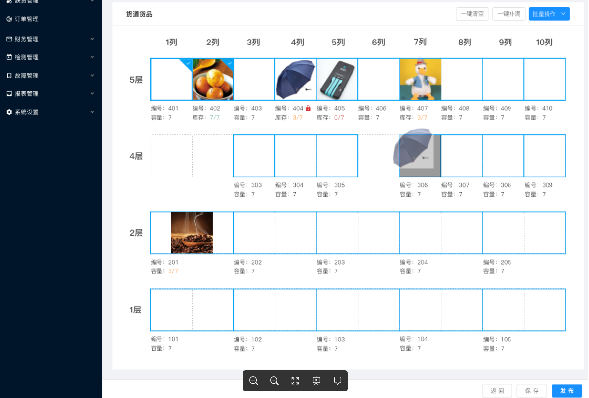Image resolution: width=589 pixels, height=398 pixels.
Task: Toggle the checked corner of slot 401
Action: pyautogui.click(x=187, y=64)
